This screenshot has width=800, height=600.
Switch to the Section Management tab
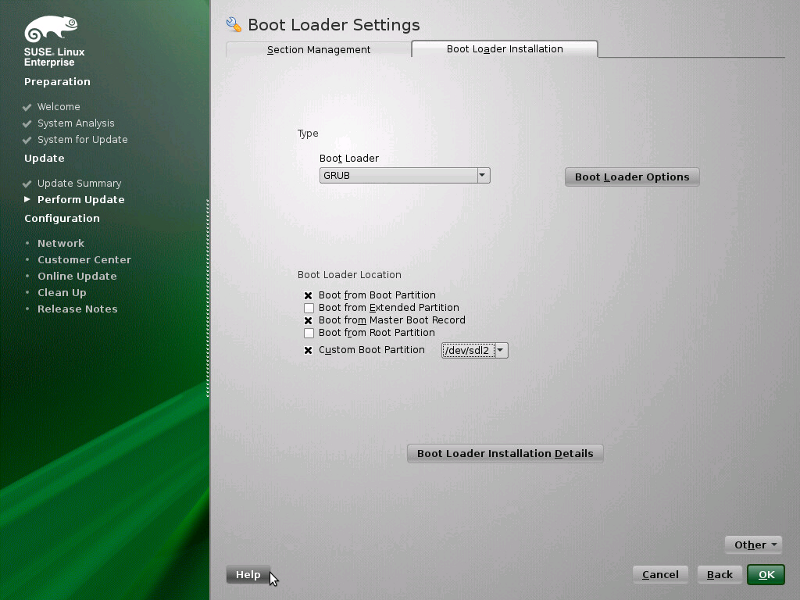click(x=318, y=50)
